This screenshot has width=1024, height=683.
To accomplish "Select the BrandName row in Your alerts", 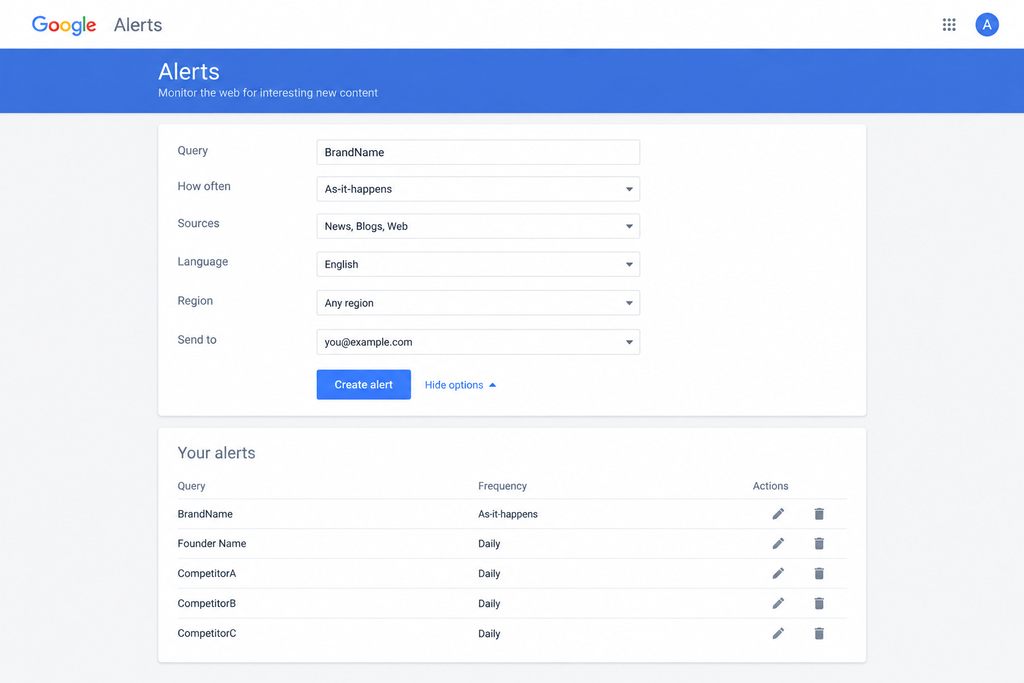I will pos(512,514).
